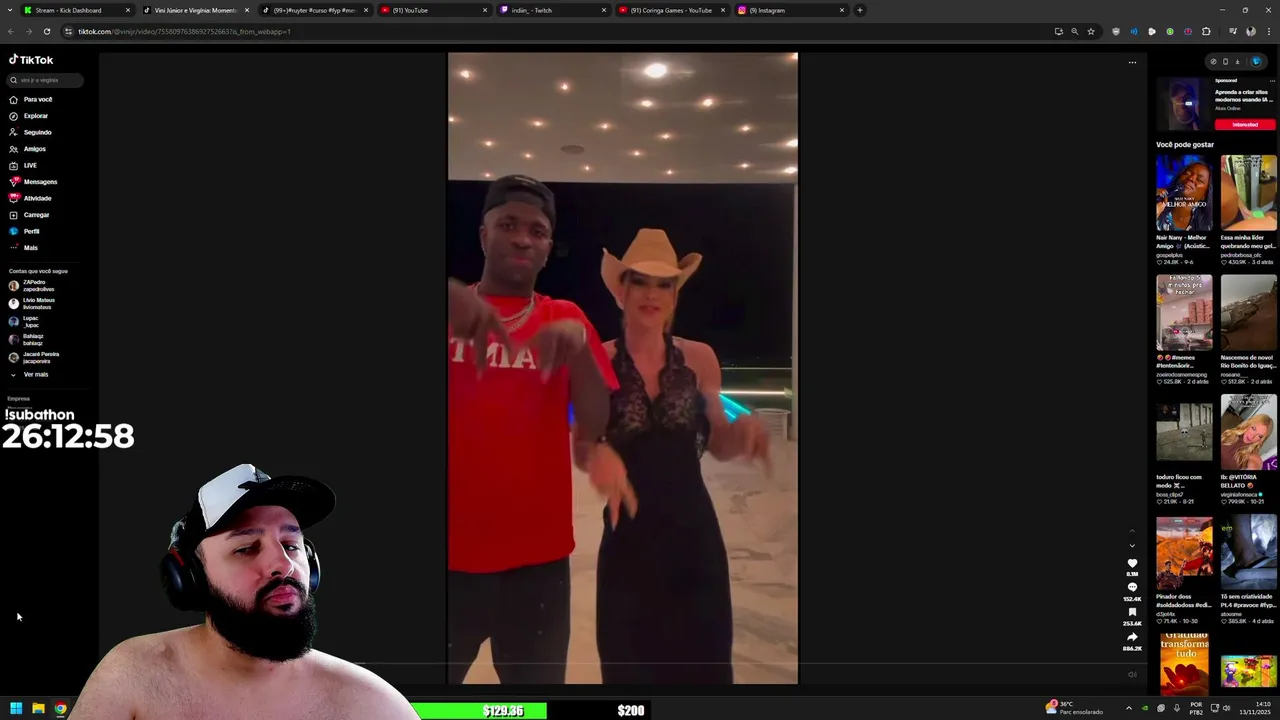The height and width of the screenshot is (720, 1280).
Task: Open ZAPedro's followed account
Action: pyautogui.click(x=31, y=286)
